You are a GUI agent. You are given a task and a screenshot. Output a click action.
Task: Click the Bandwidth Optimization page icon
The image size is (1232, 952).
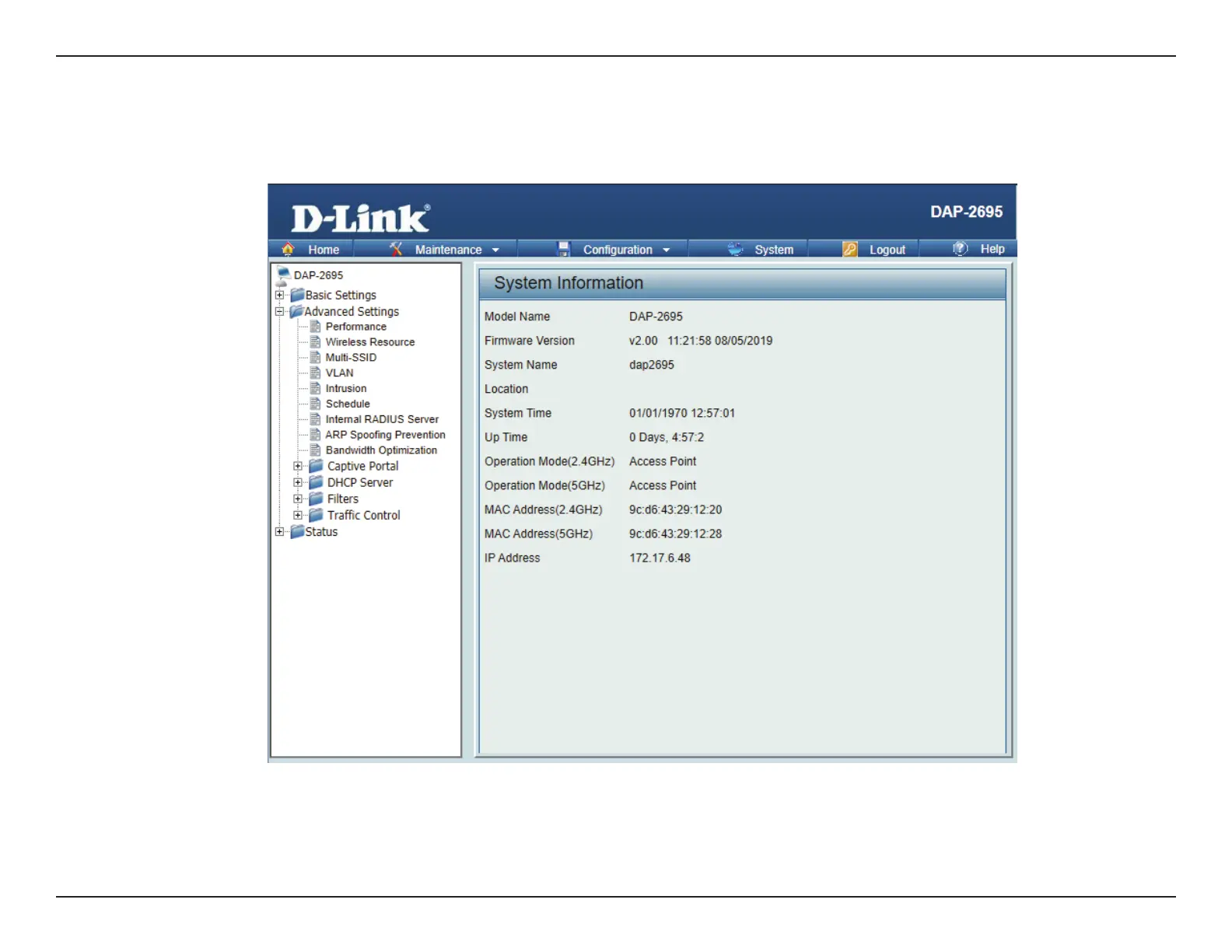click(315, 450)
